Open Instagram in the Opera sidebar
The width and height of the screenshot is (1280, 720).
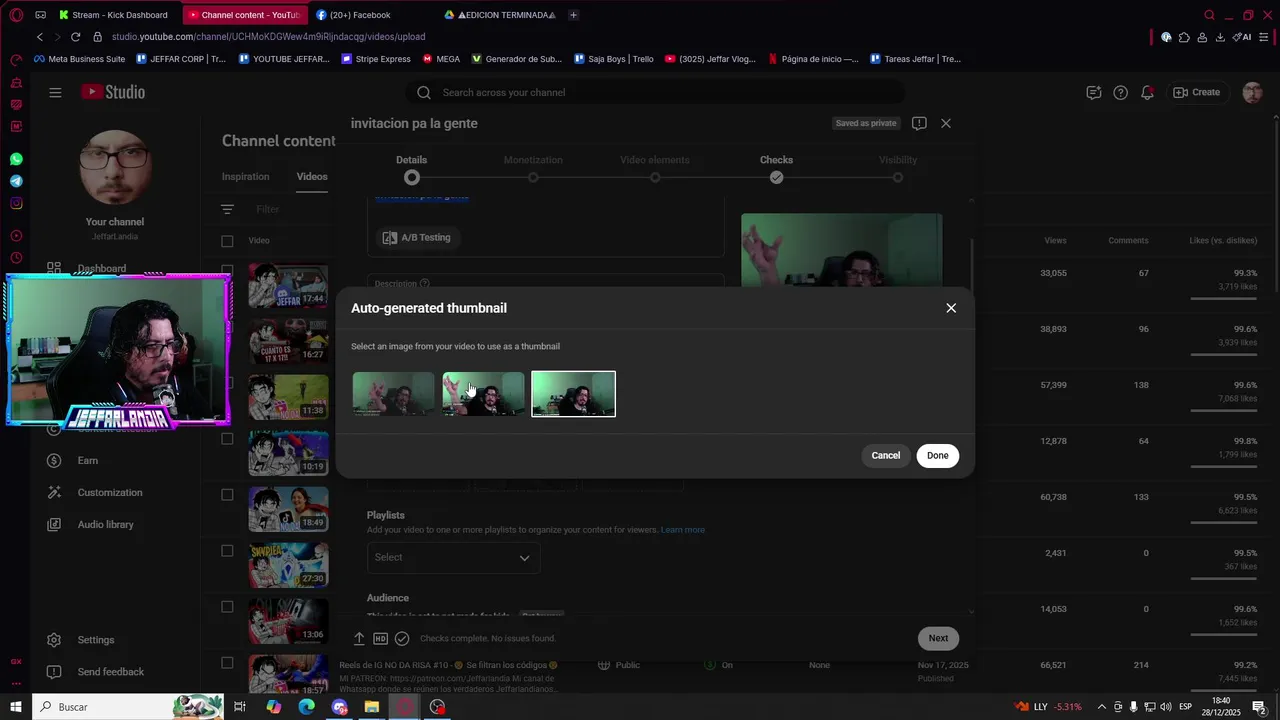[16, 203]
